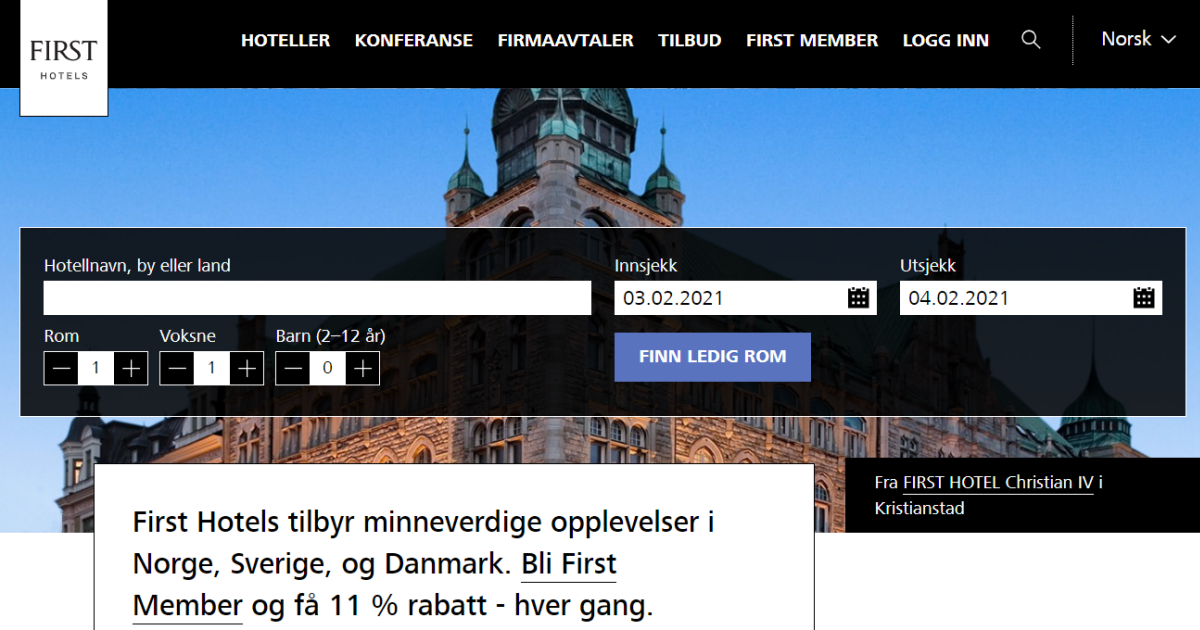Screen dimensions: 1200x630
Task: Decrease the Barn count with minus
Action: (293, 368)
